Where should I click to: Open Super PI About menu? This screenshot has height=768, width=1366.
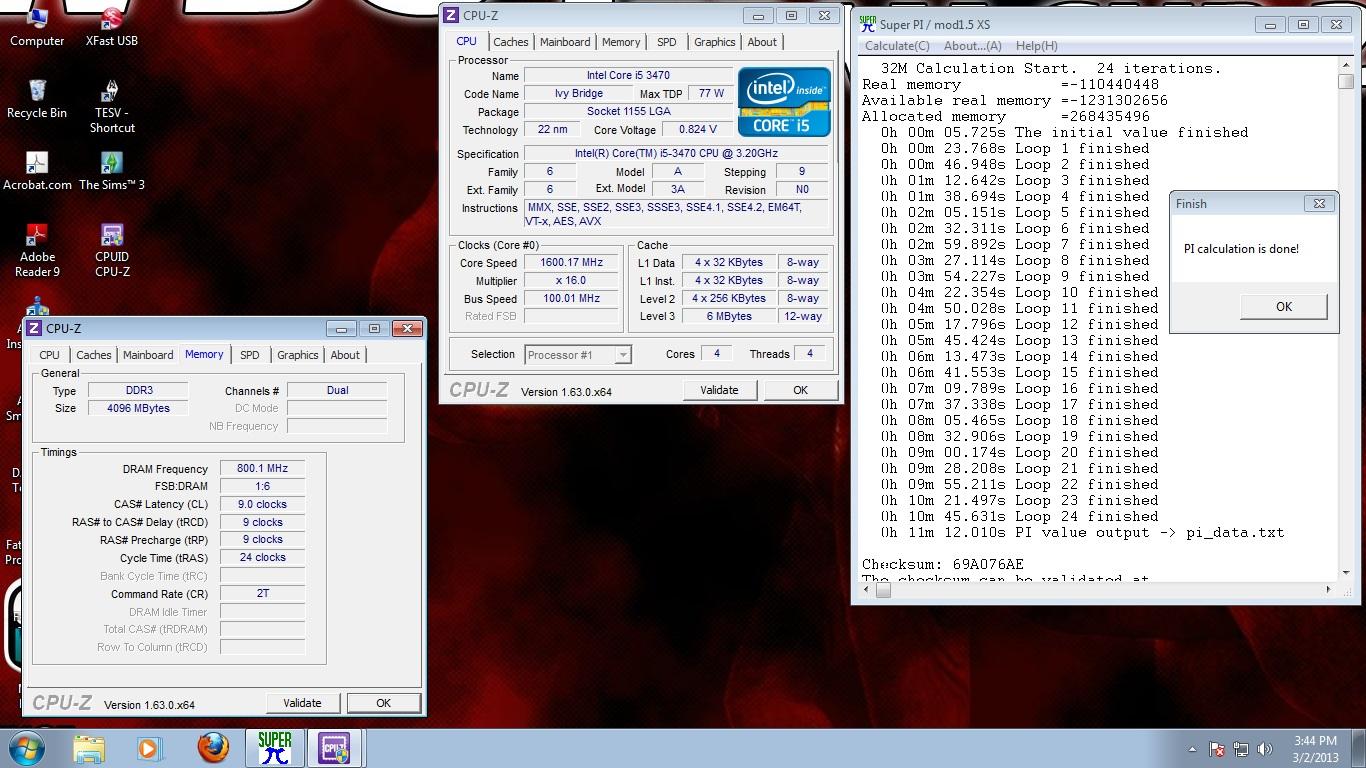973,46
